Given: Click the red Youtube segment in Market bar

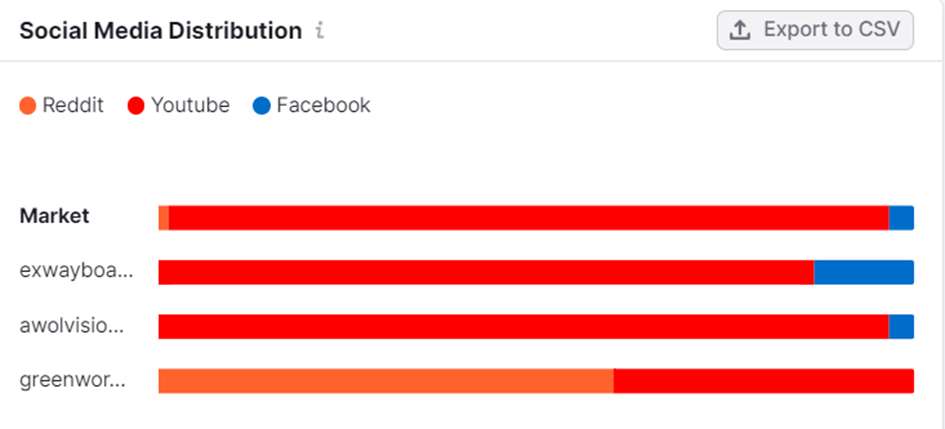Looking at the screenshot, I should (x=528, y=217).
